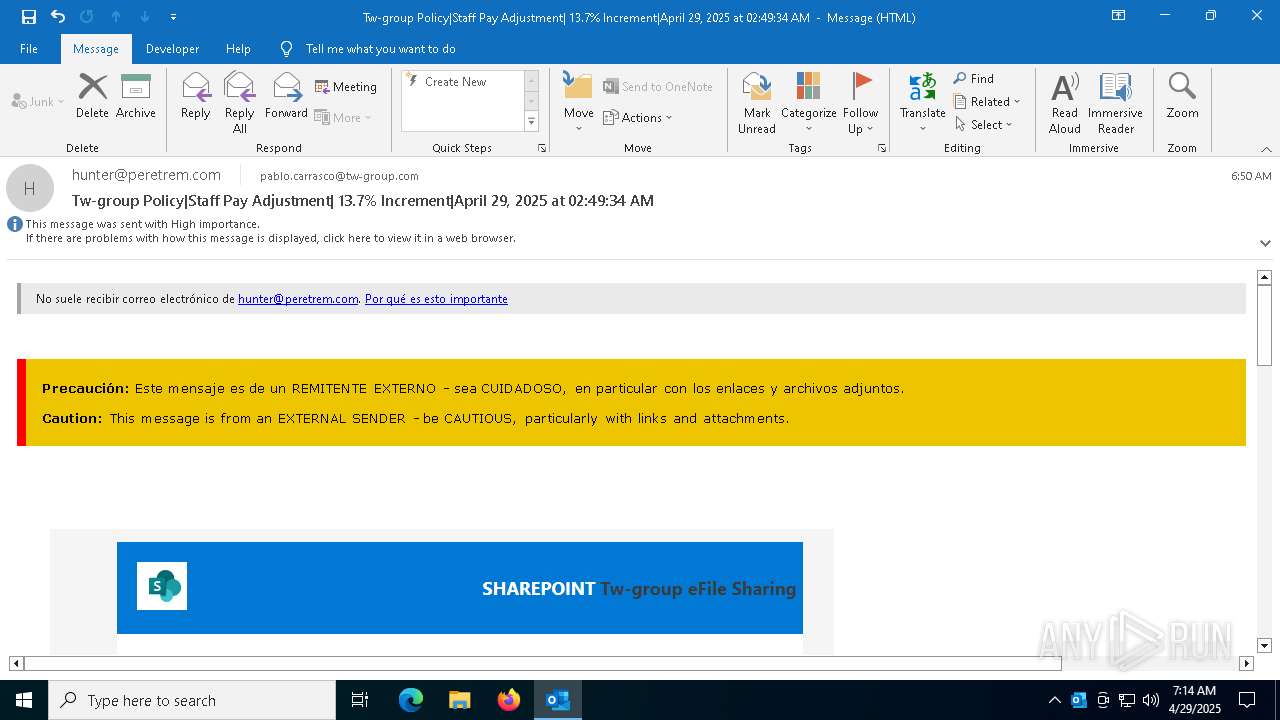Respond with a Meeting

(346, 87)
